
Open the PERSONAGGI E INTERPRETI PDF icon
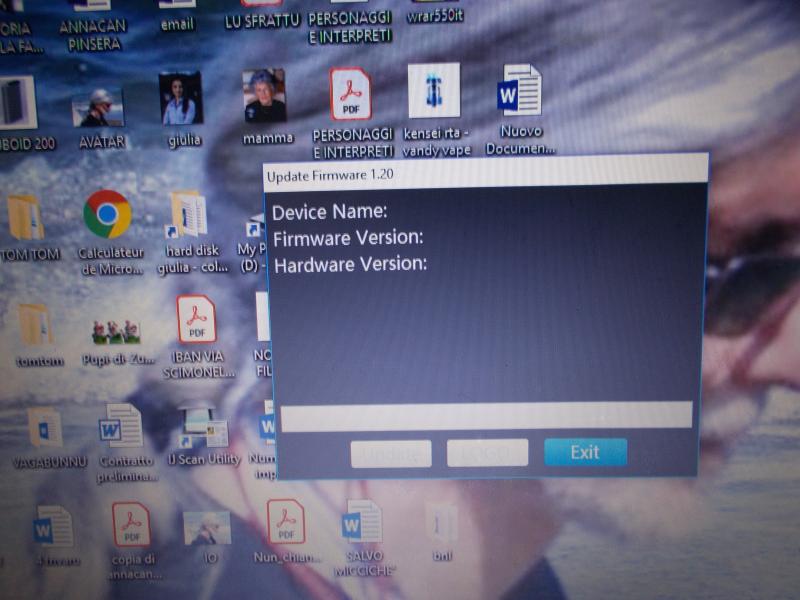350,94
